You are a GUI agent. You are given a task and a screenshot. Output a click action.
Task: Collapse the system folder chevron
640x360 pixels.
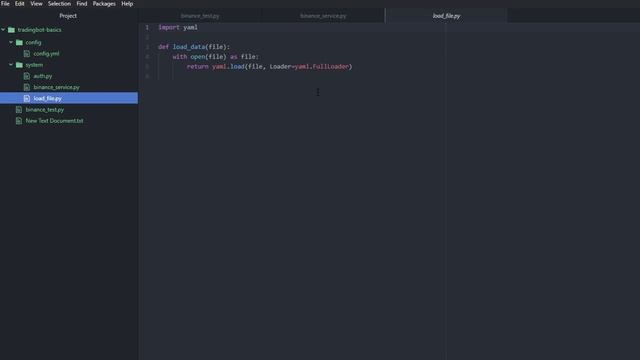[11, 65]
